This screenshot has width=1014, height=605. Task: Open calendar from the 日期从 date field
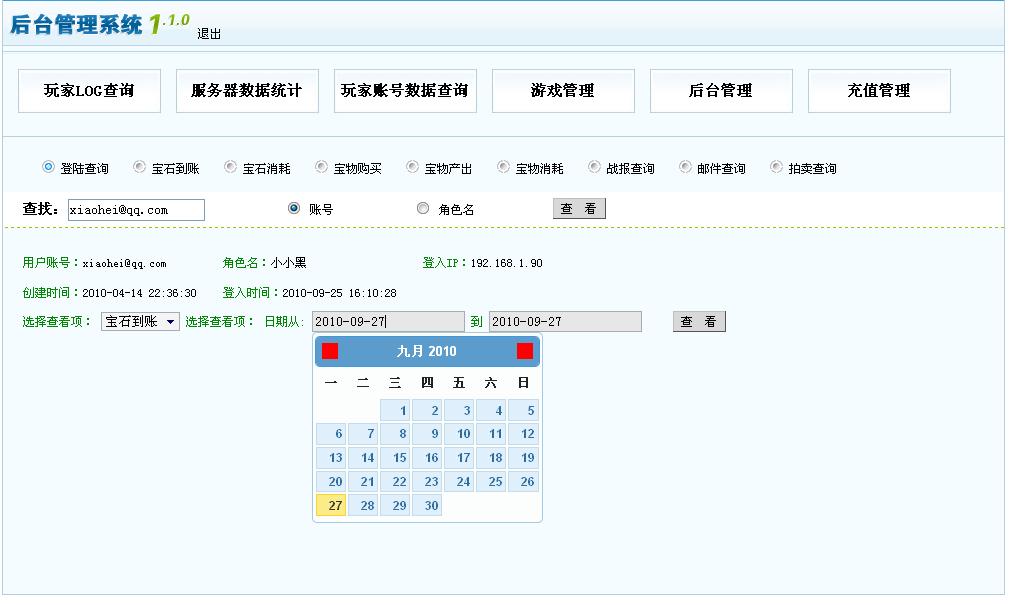coord(388,320)
